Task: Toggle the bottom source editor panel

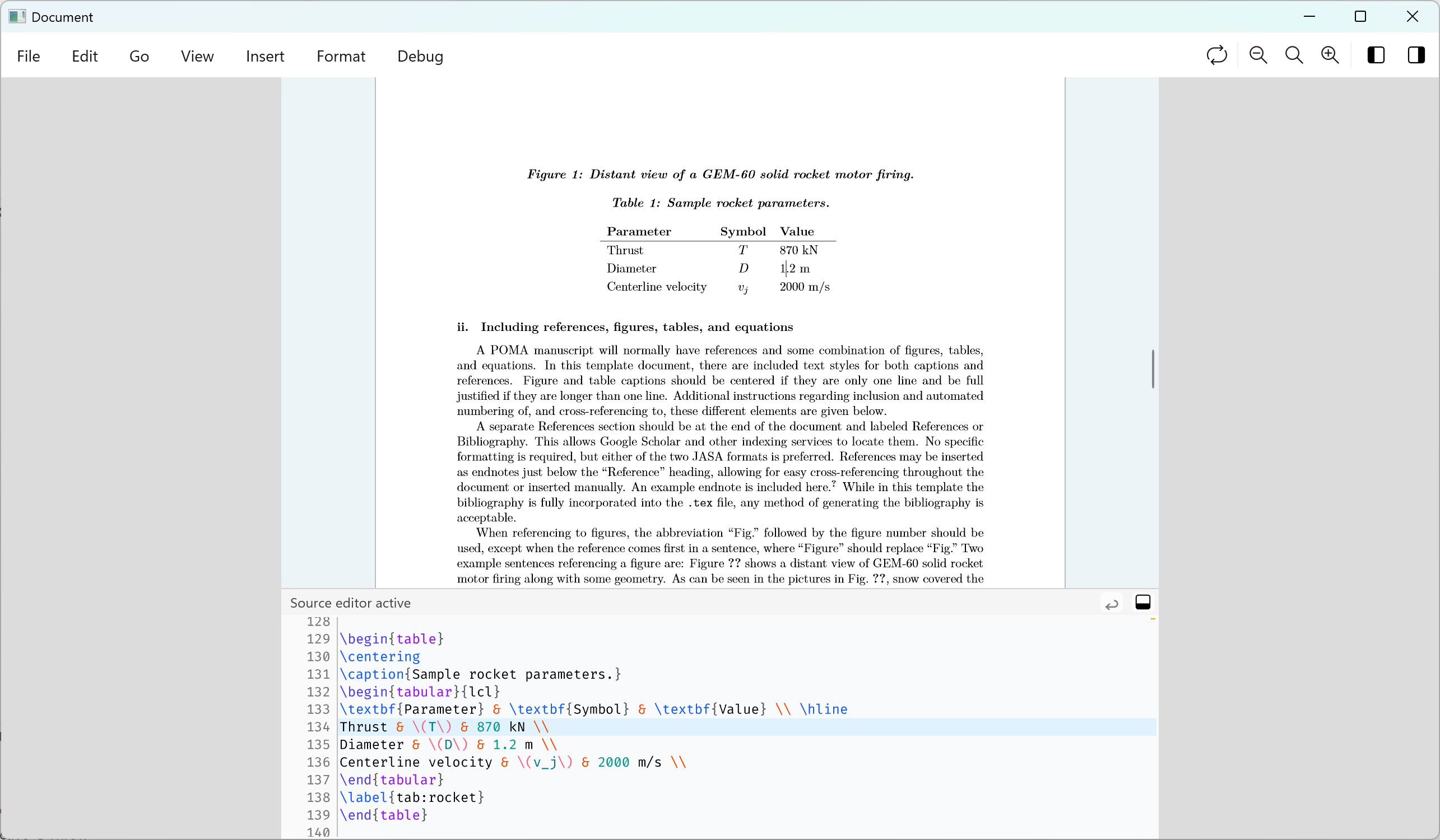Action: pos(1142,603)
